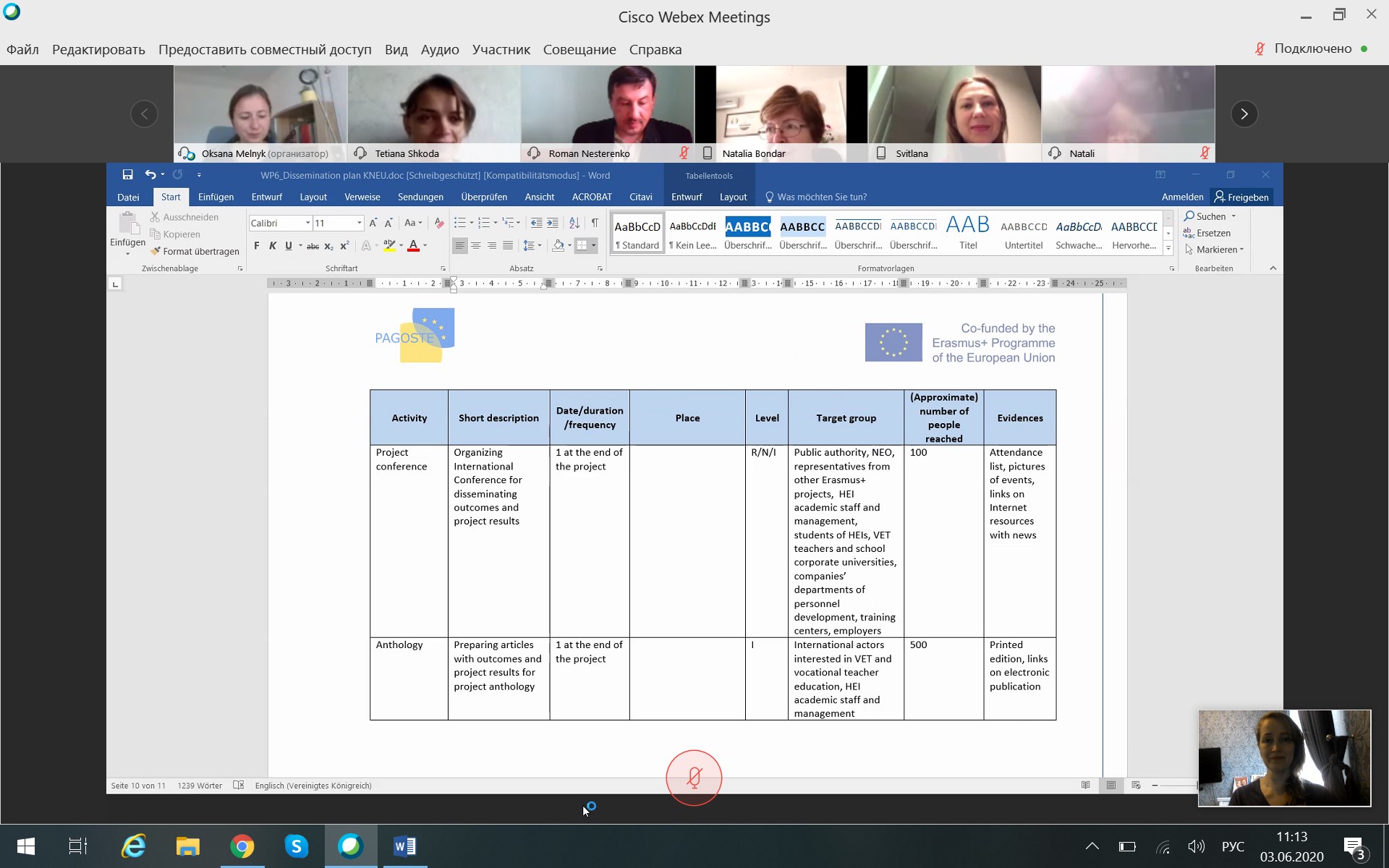Toggle italic K formatting button

[x=273, y=246]
